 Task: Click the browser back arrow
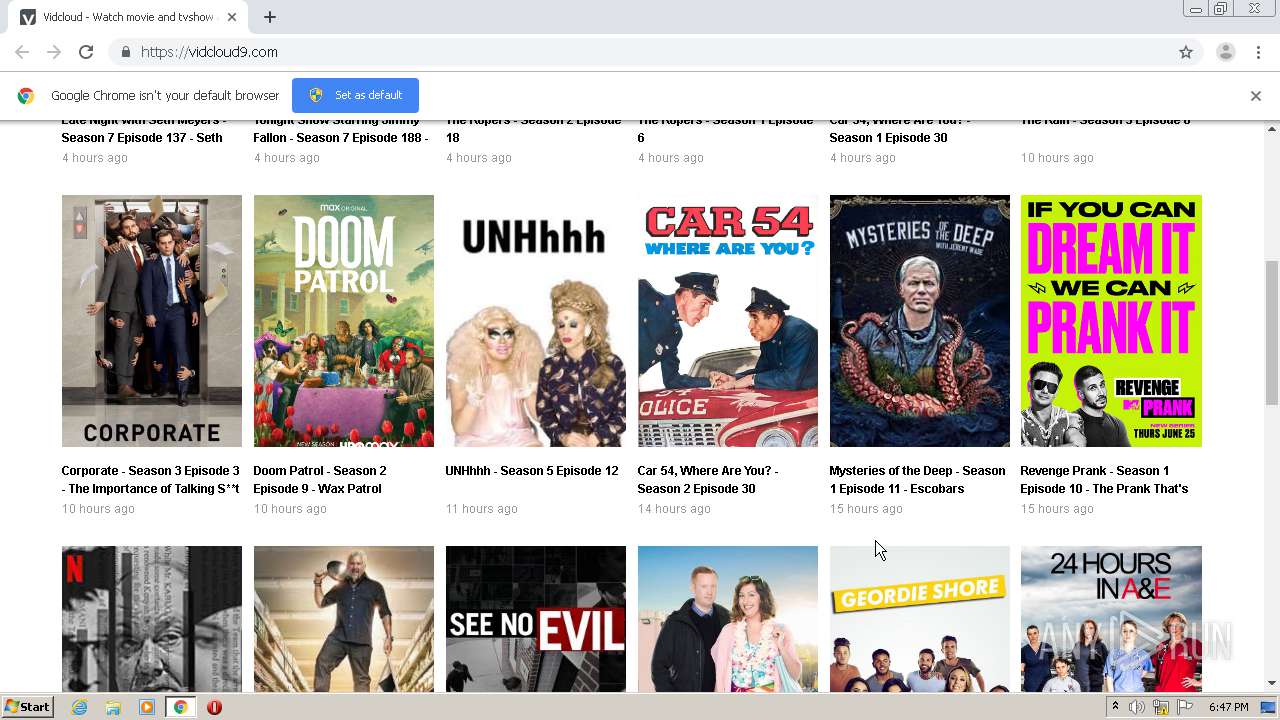click(x=22, y=52)
